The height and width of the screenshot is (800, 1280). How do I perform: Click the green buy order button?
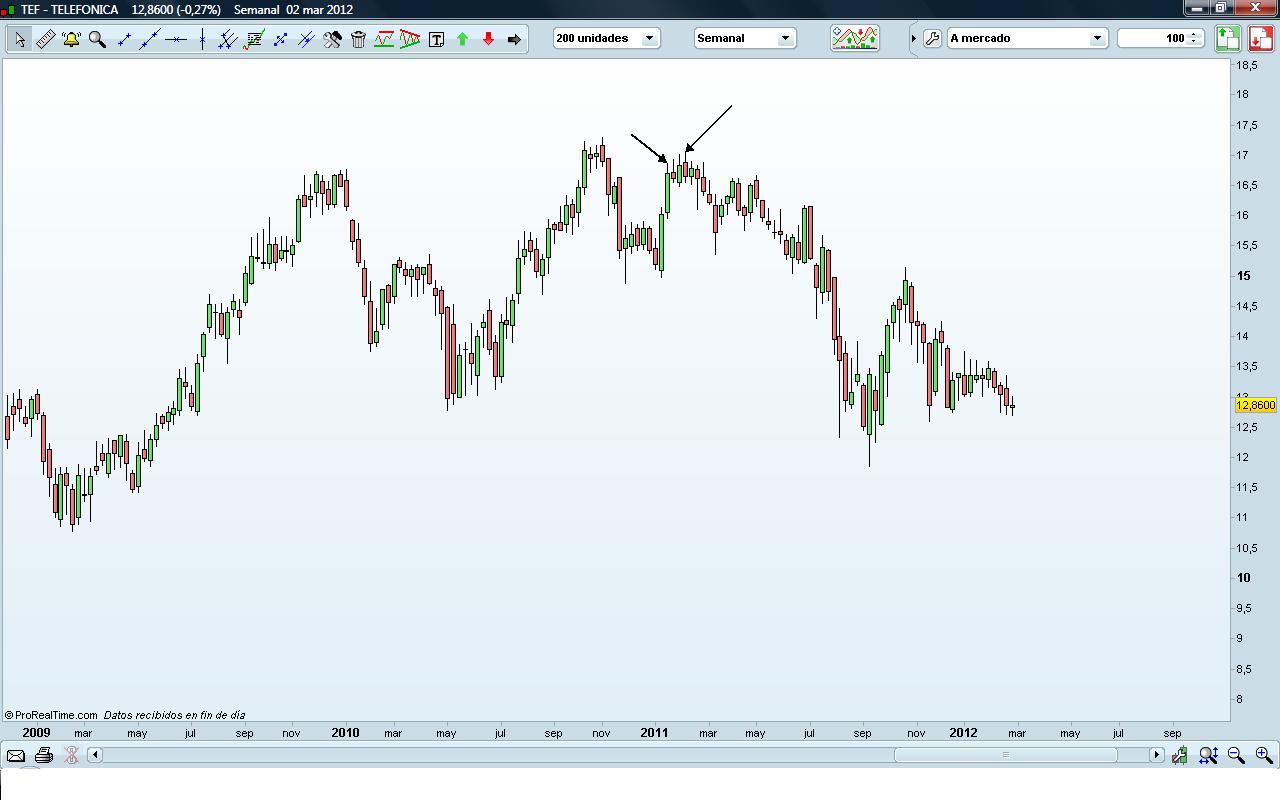1227,38
